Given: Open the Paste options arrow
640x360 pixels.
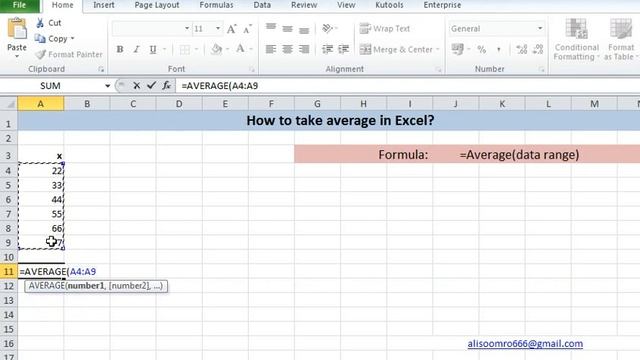Looking at the screenshot, I should click(x=17, y=56).
